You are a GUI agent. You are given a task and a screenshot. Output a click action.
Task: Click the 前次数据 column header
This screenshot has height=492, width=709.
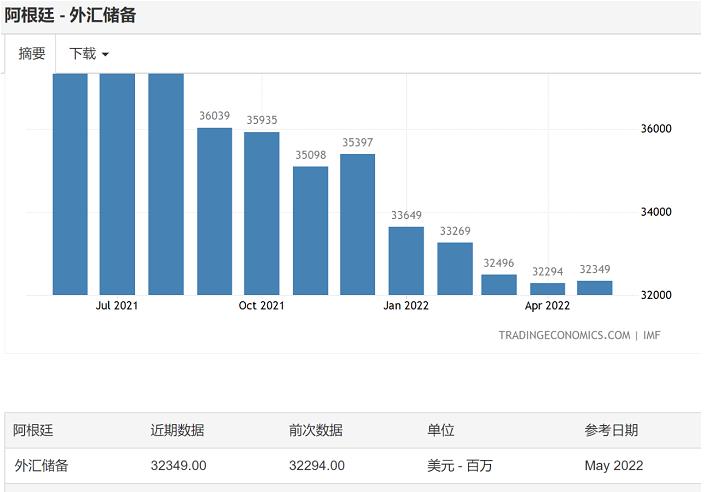pos(316,430)
